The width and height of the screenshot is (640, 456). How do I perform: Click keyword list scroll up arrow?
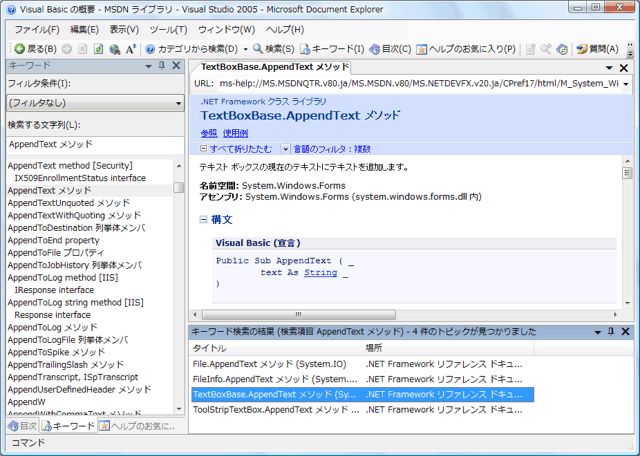(179, 166)
